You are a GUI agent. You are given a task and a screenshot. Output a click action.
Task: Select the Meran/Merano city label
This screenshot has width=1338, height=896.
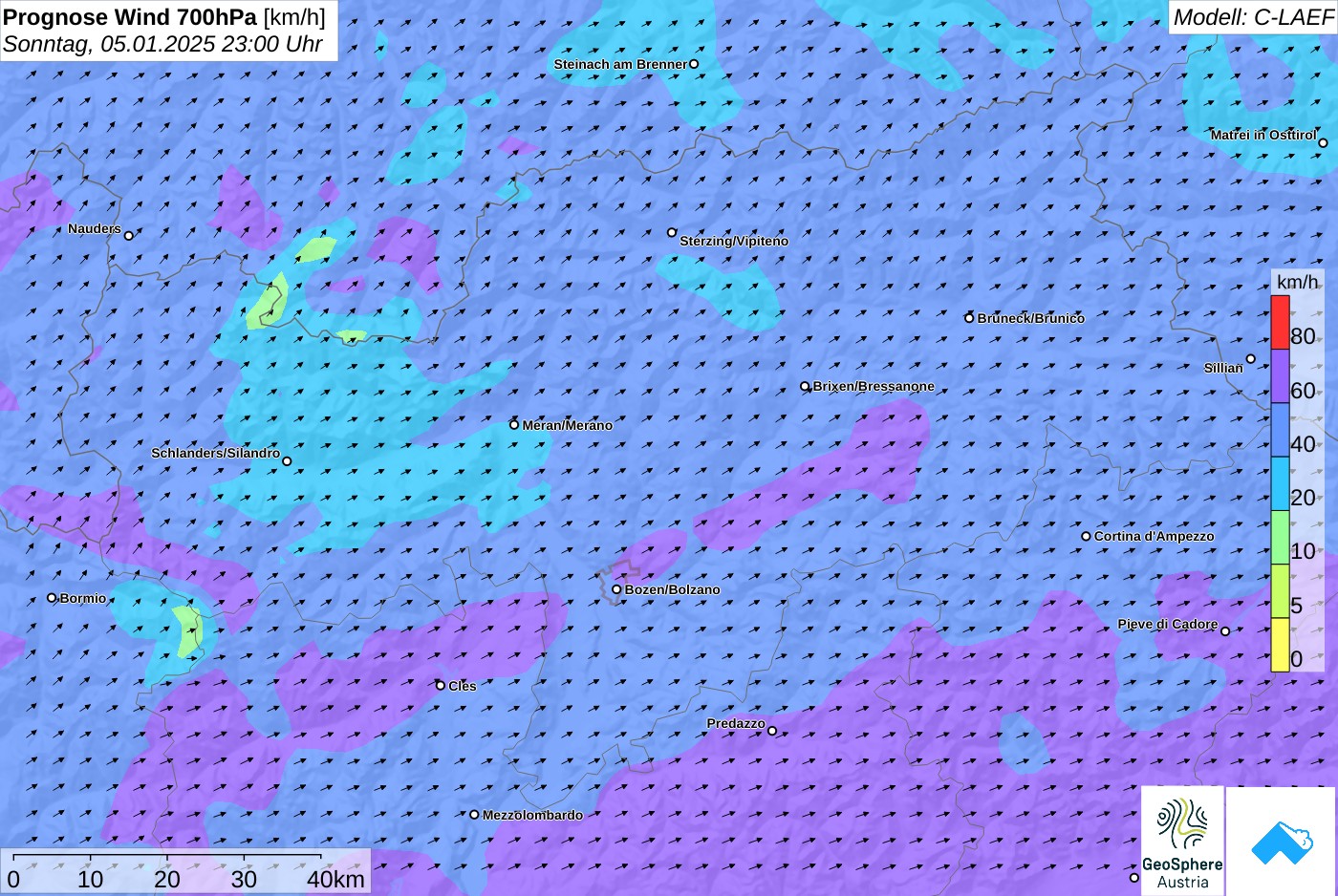pos(567,425)
